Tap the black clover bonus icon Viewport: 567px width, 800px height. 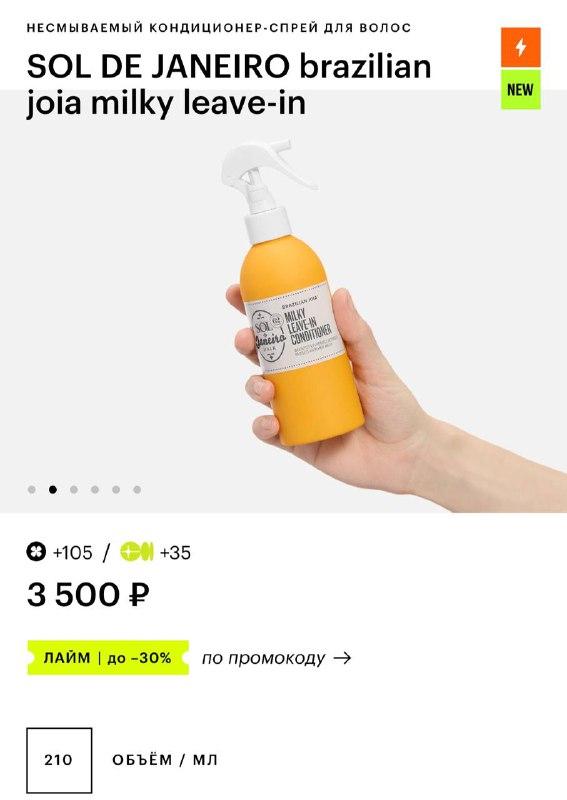click(36, 552)
